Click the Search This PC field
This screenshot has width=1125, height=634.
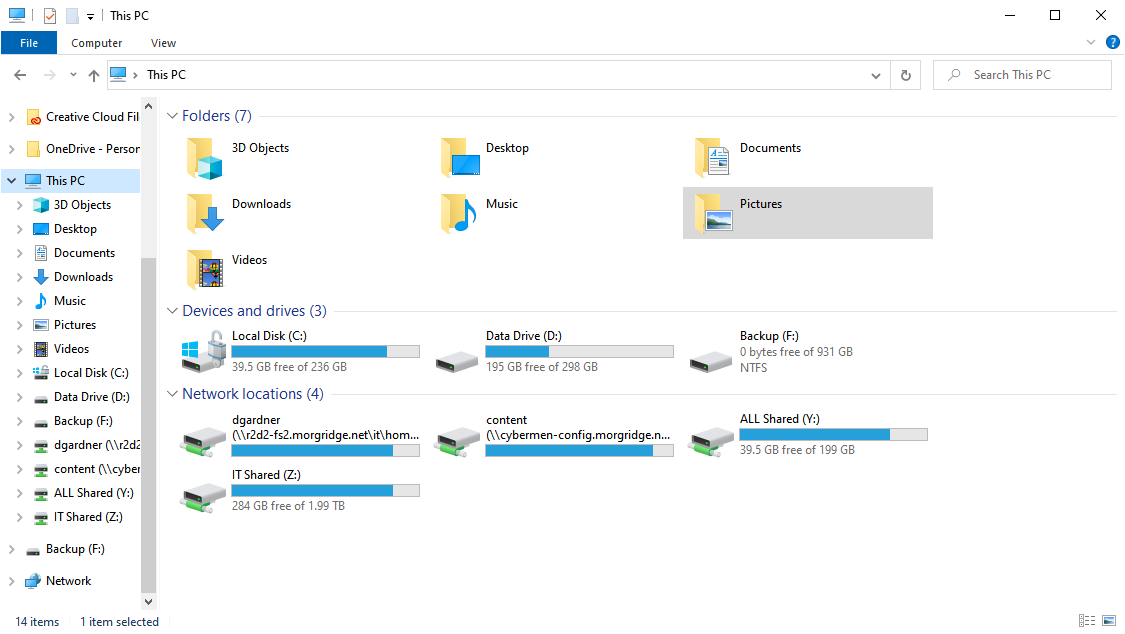pyautogui.click(x=1022, y=75)
